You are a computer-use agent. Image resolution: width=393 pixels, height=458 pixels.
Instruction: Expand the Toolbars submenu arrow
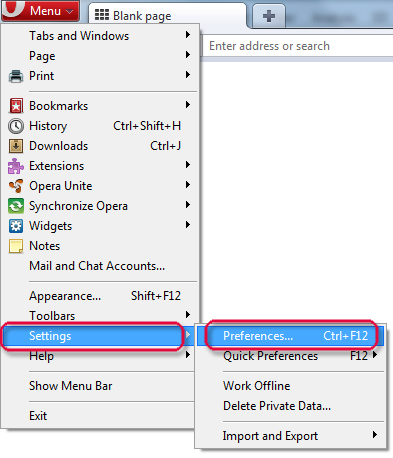[x=188, y=315]
